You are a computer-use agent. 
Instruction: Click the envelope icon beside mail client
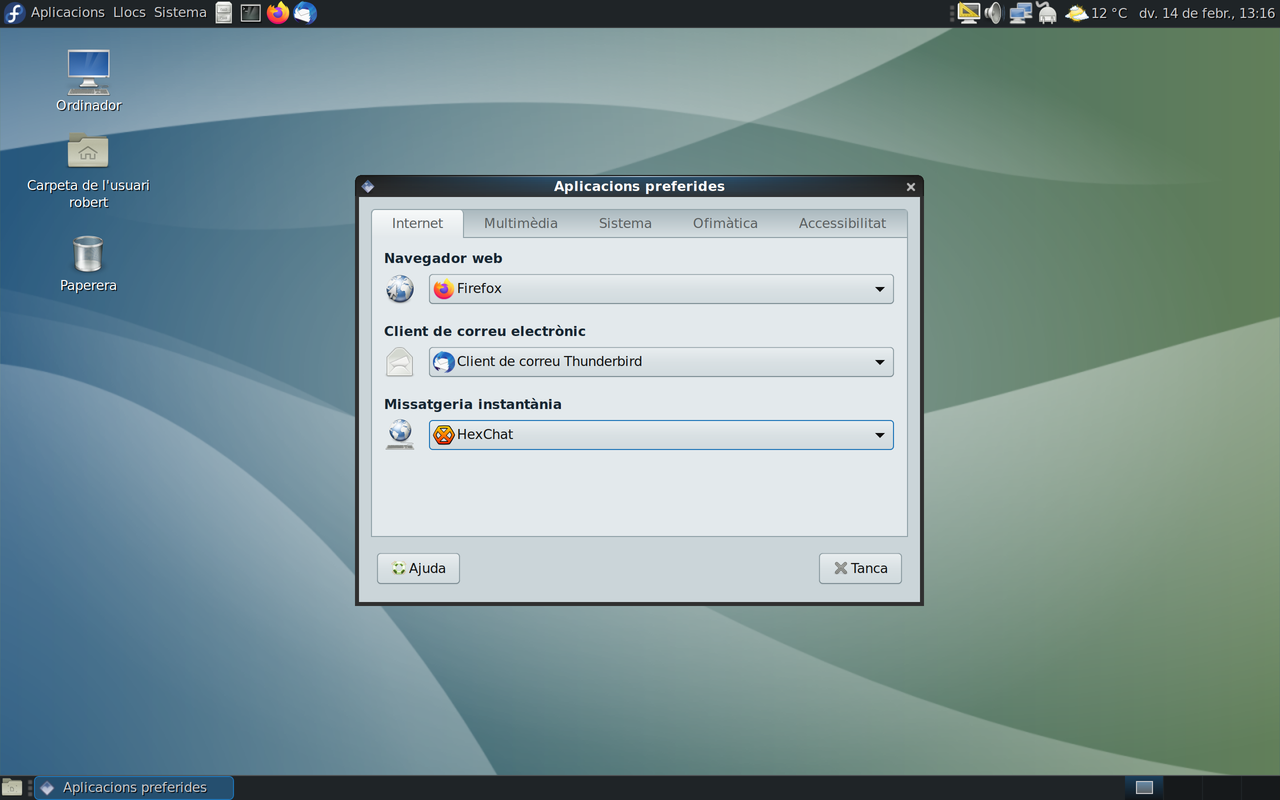[x=400, y=362]
